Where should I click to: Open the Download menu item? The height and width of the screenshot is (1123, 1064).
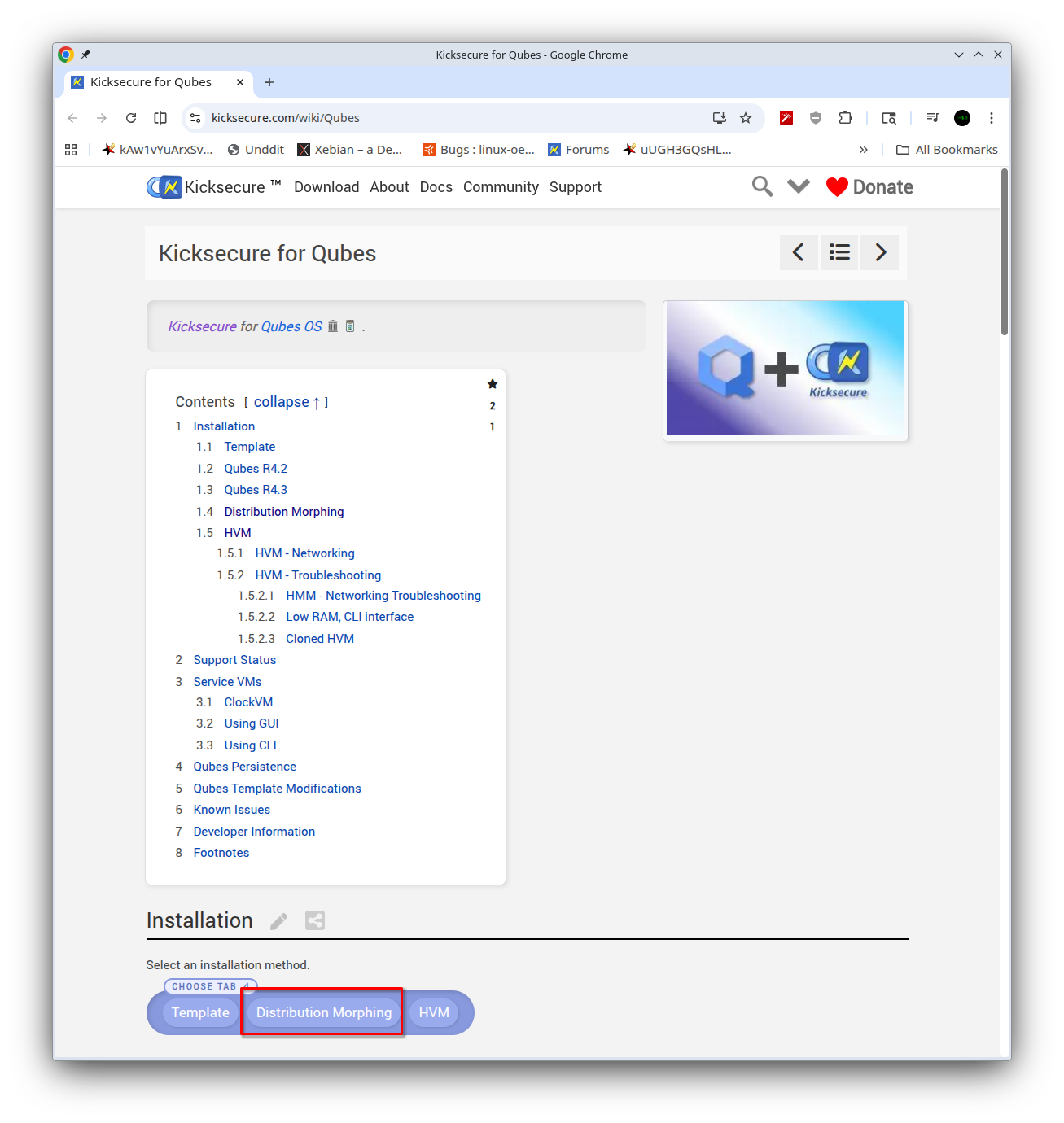(x=326, y=187)
